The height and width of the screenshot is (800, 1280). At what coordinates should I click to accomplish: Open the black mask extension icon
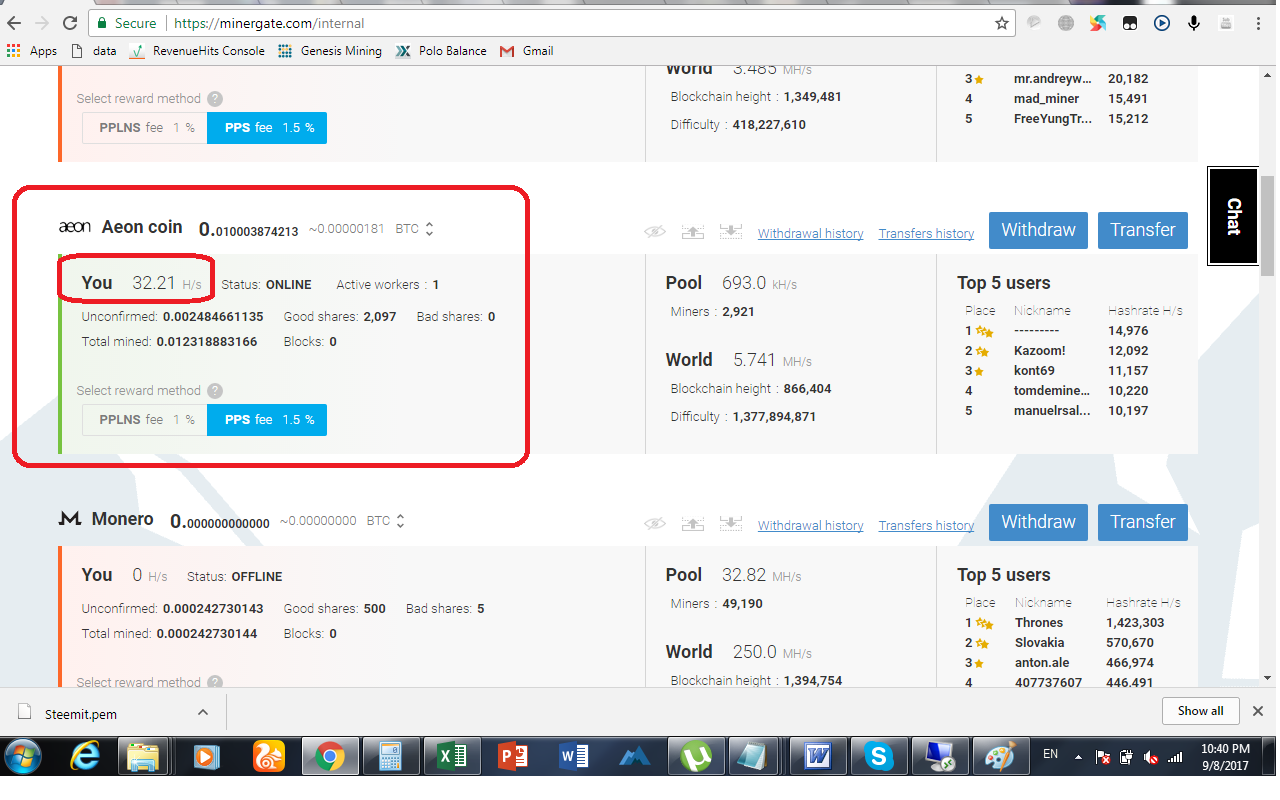[x=1130, y=23]
